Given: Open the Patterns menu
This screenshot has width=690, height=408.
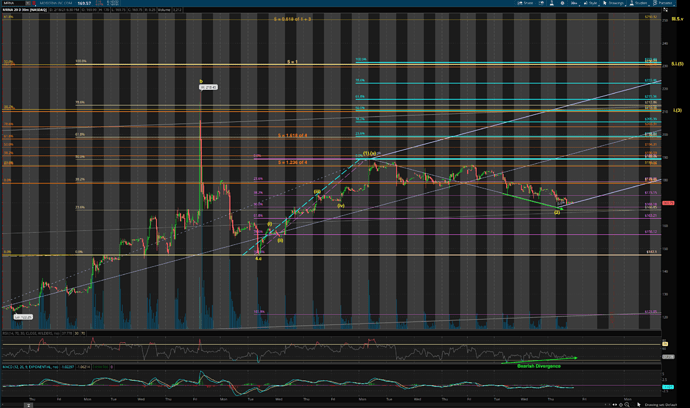Looking at the screenshot, I should (x=662, y=3).
